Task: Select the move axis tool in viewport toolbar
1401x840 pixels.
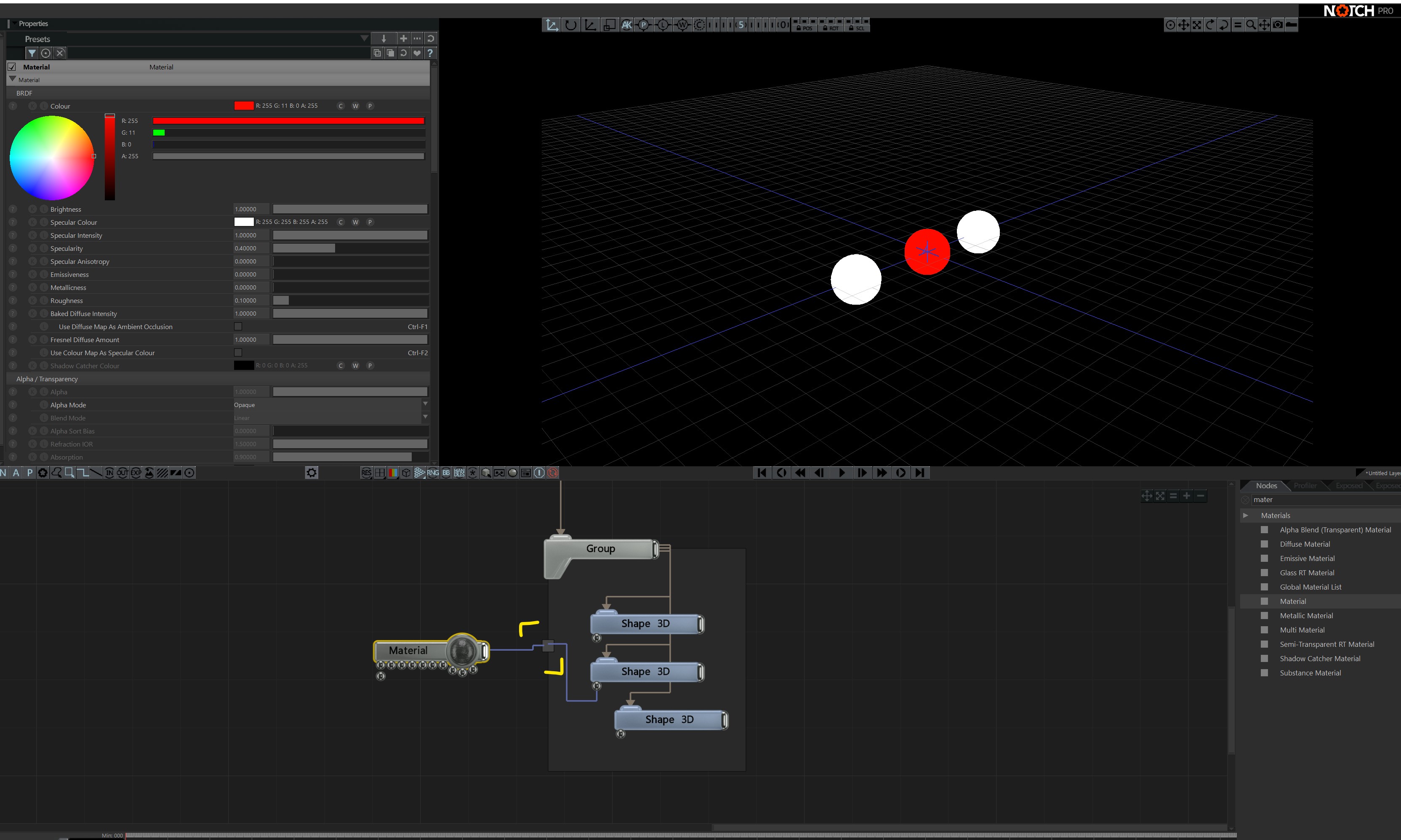Action: tap(551, 25)
